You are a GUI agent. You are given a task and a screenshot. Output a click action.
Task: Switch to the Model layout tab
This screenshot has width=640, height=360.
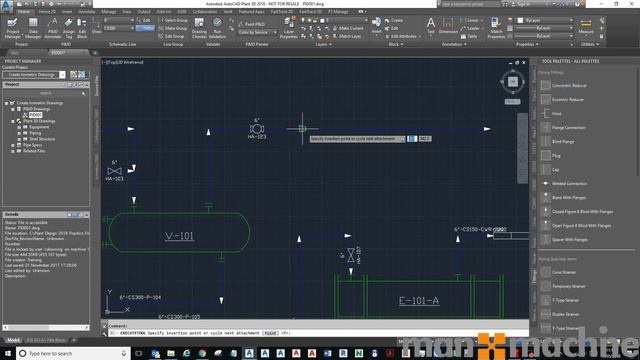[13, 340]
